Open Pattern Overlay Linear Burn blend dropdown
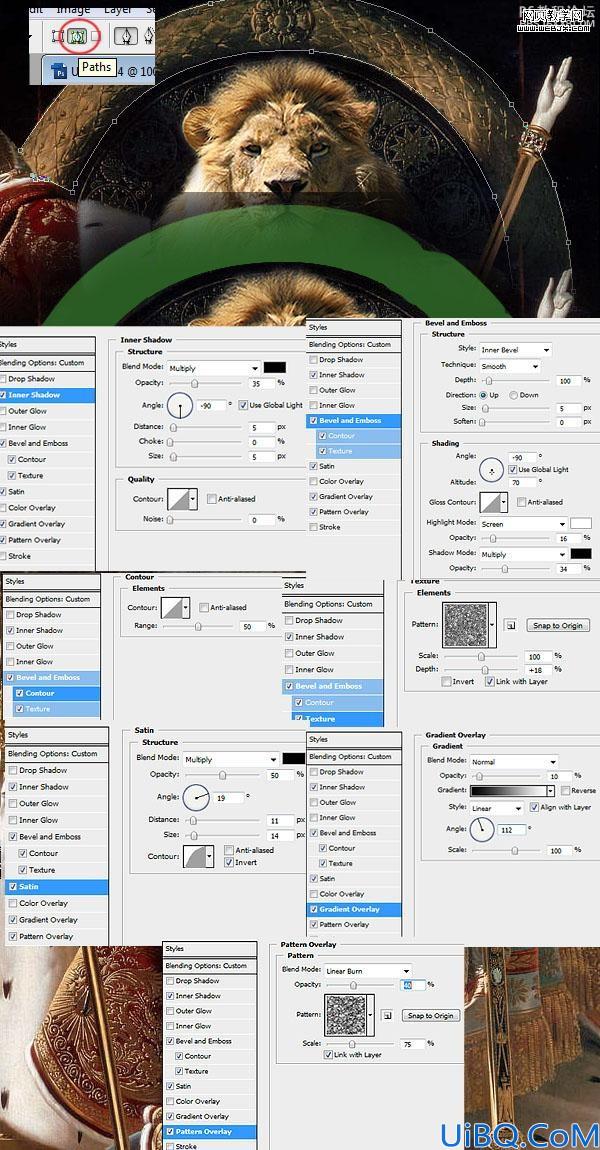Image resolution: width=600 pixels, height=1150 pixels. (368, 971)
